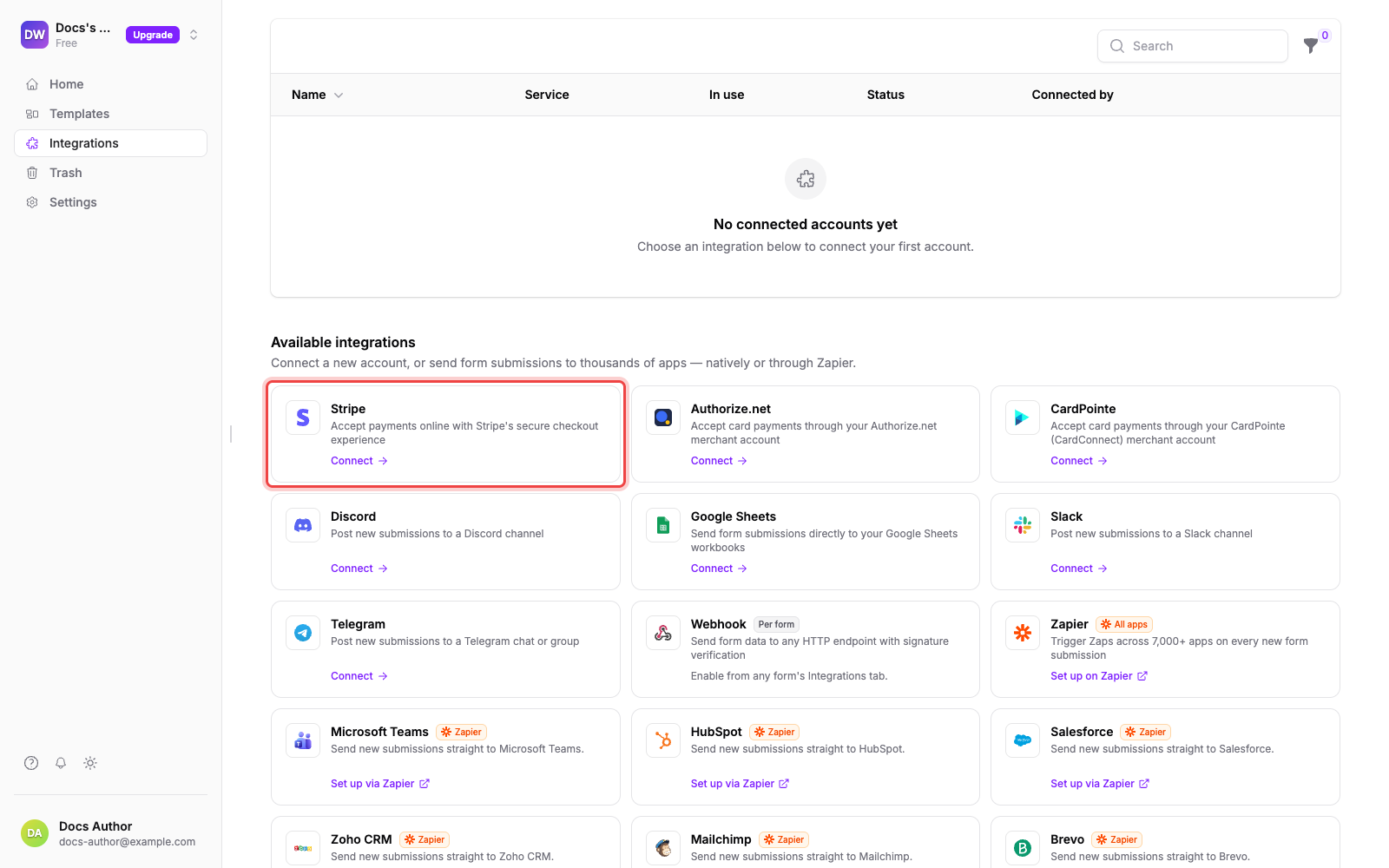Click Zapier badge beside Brevo

1116,839
